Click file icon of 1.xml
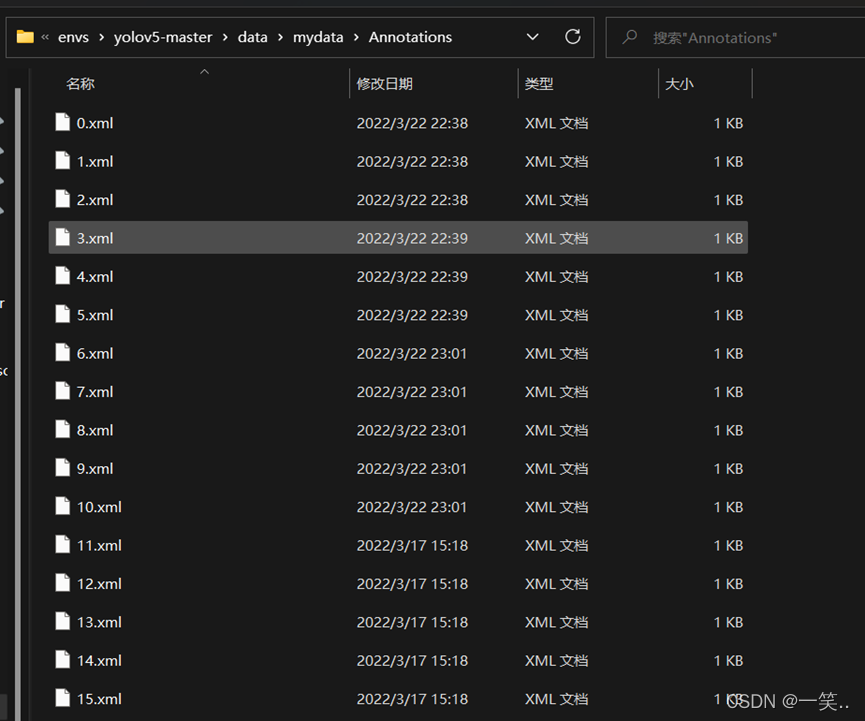865x721 pixels. click(63, 161)
